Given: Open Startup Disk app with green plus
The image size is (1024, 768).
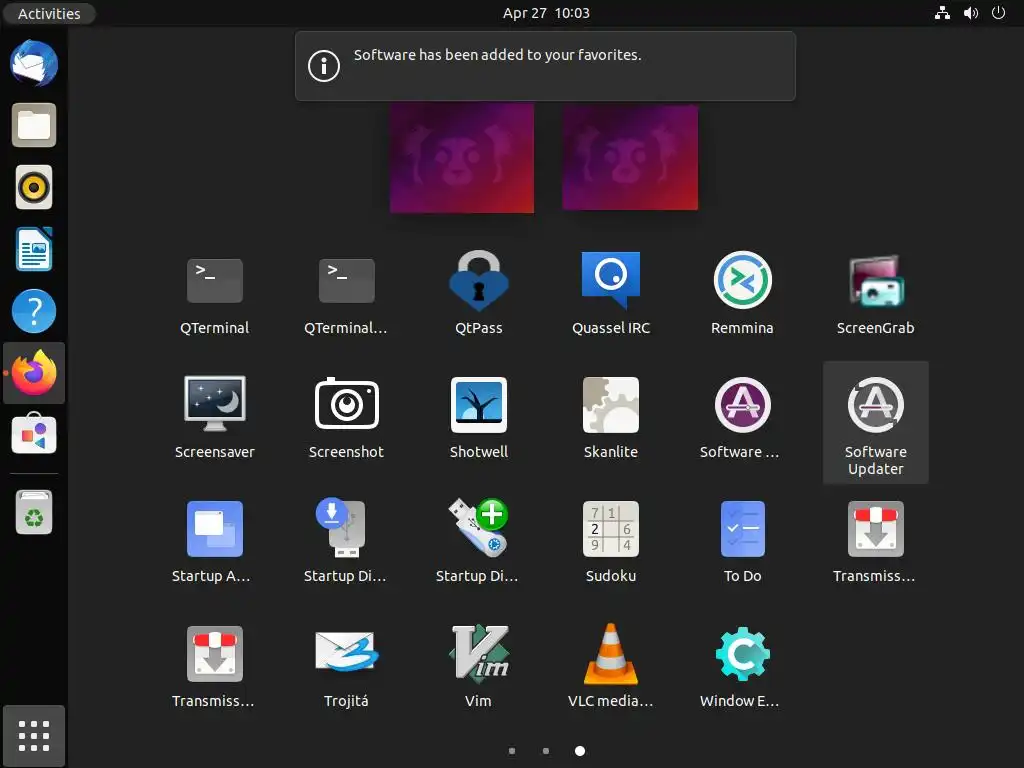Looking at the screenshot, I should [479, 542].
